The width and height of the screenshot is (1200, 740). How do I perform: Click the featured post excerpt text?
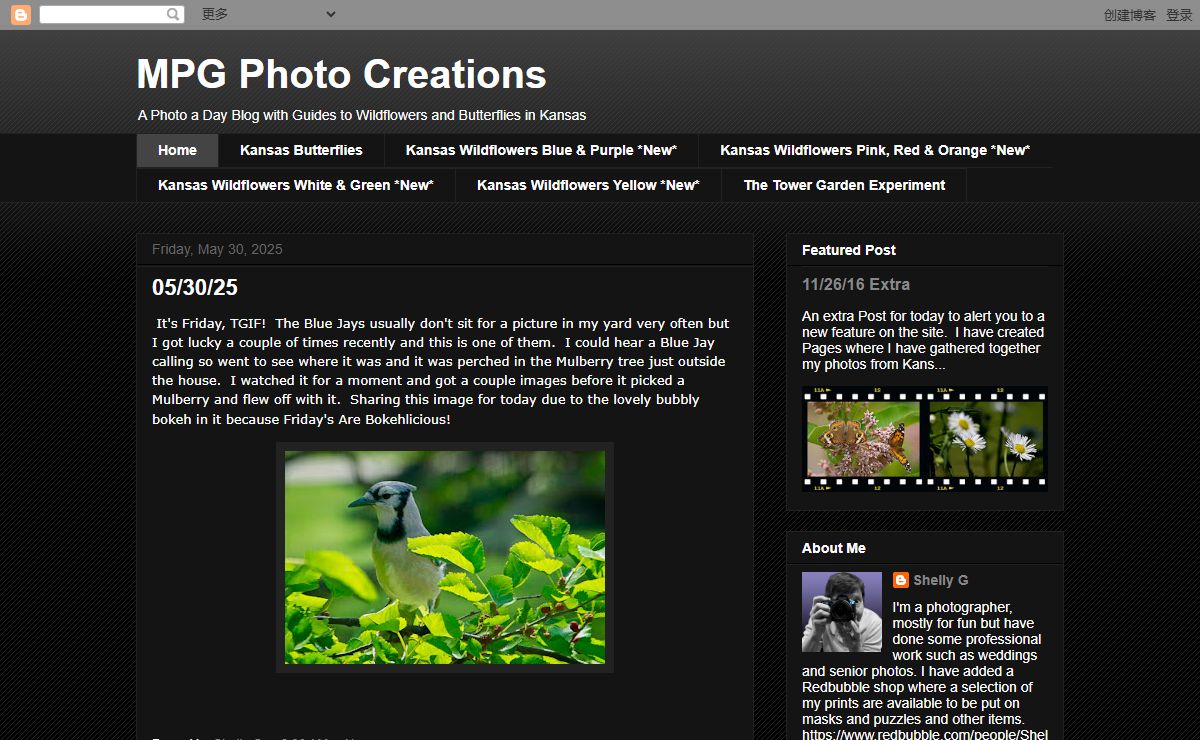click(x=924, y=340)
